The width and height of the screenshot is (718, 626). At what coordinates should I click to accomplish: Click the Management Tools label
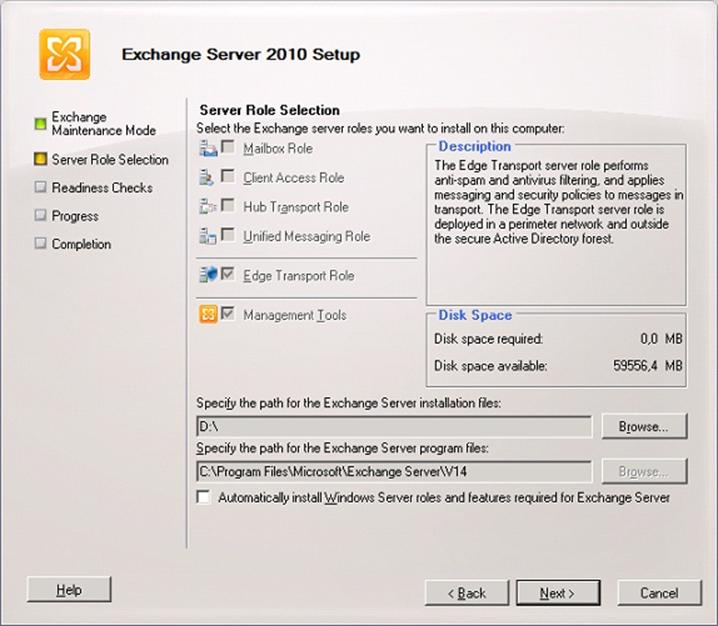(x=294, y=315)
